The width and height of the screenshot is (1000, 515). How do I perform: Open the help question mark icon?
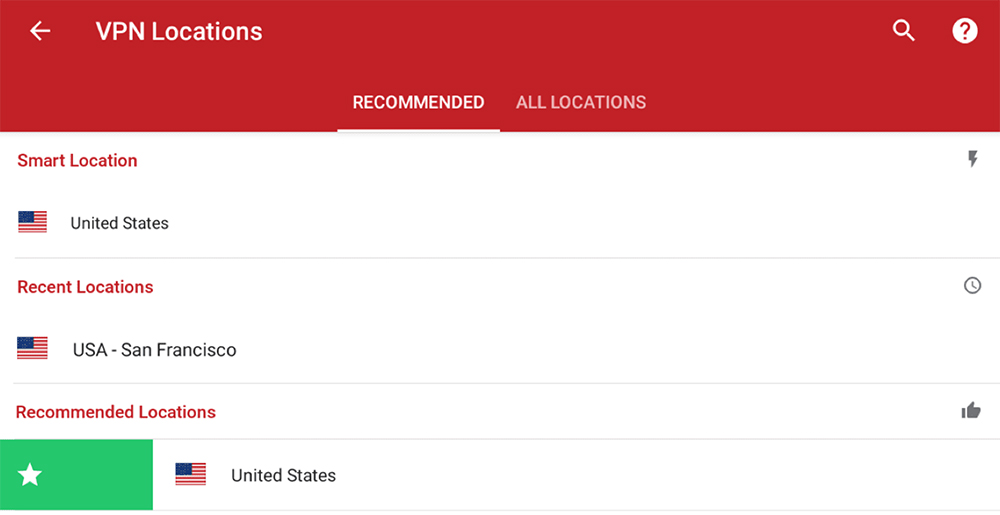(965, 31)
